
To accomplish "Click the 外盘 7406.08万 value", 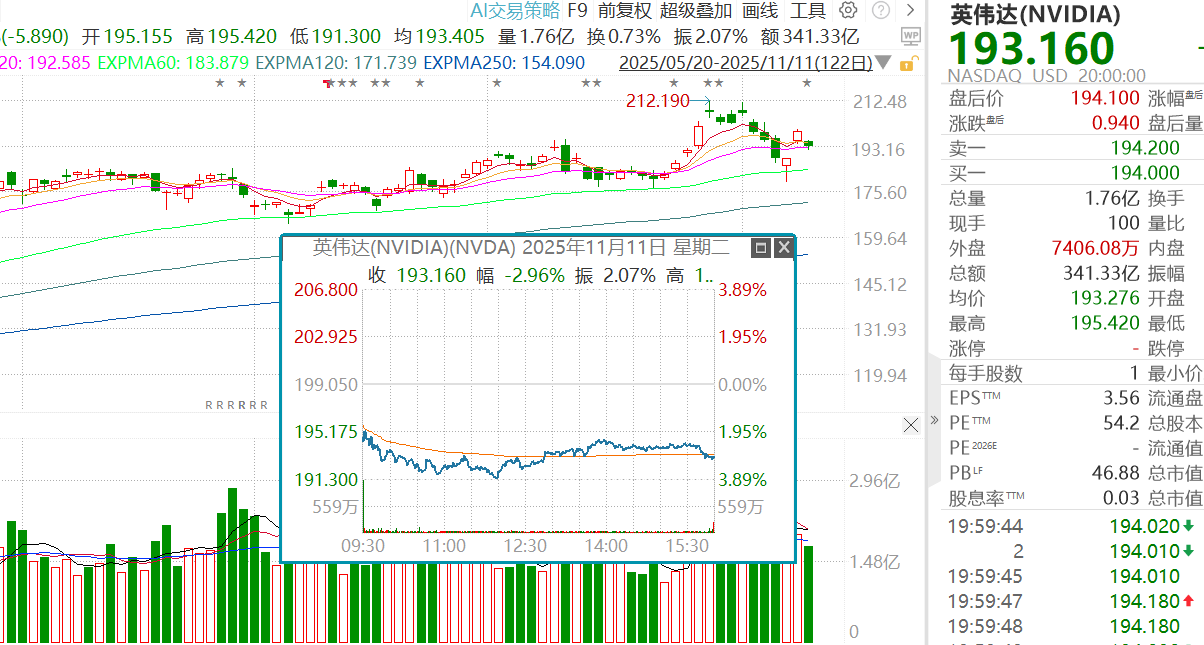I will pos(1095,248).
